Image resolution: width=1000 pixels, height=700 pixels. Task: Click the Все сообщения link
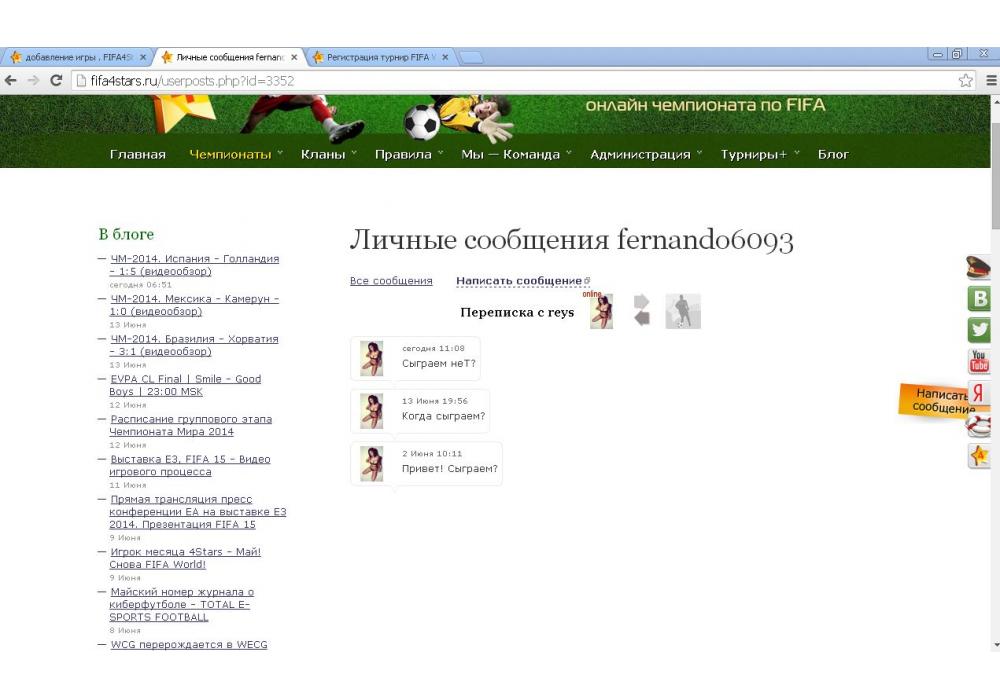(391, 281)
